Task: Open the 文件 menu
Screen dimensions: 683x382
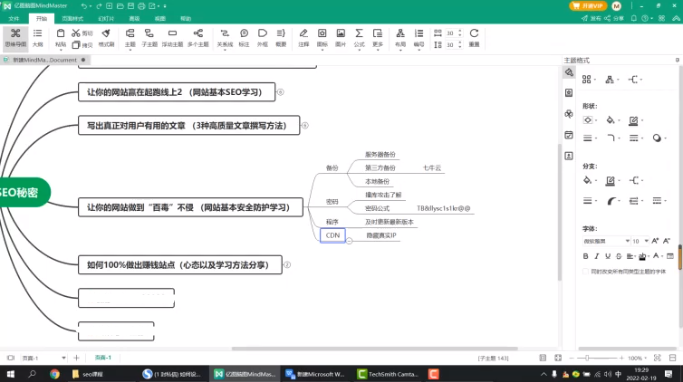Action: point(14,18)
